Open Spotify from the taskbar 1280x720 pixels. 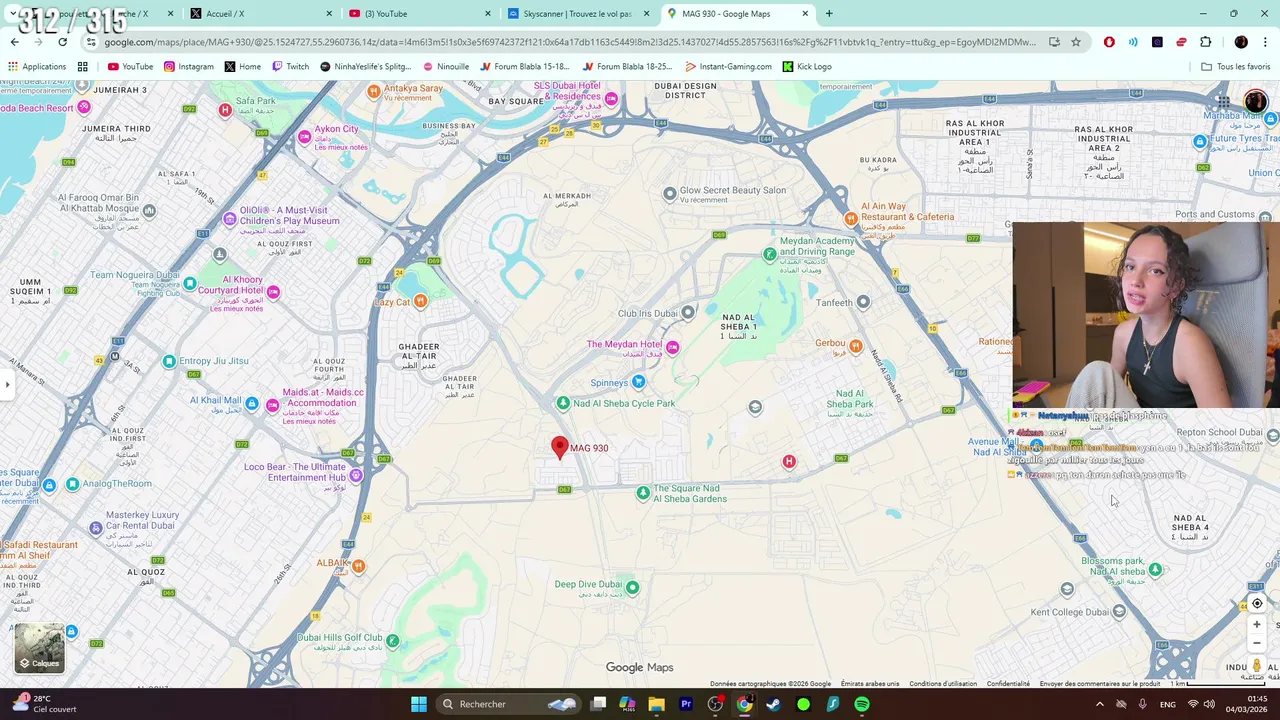click(x=862, y=704)
